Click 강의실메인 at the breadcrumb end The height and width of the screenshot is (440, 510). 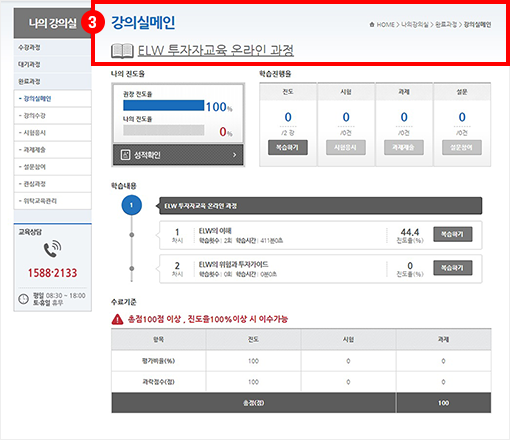(477, 24)
